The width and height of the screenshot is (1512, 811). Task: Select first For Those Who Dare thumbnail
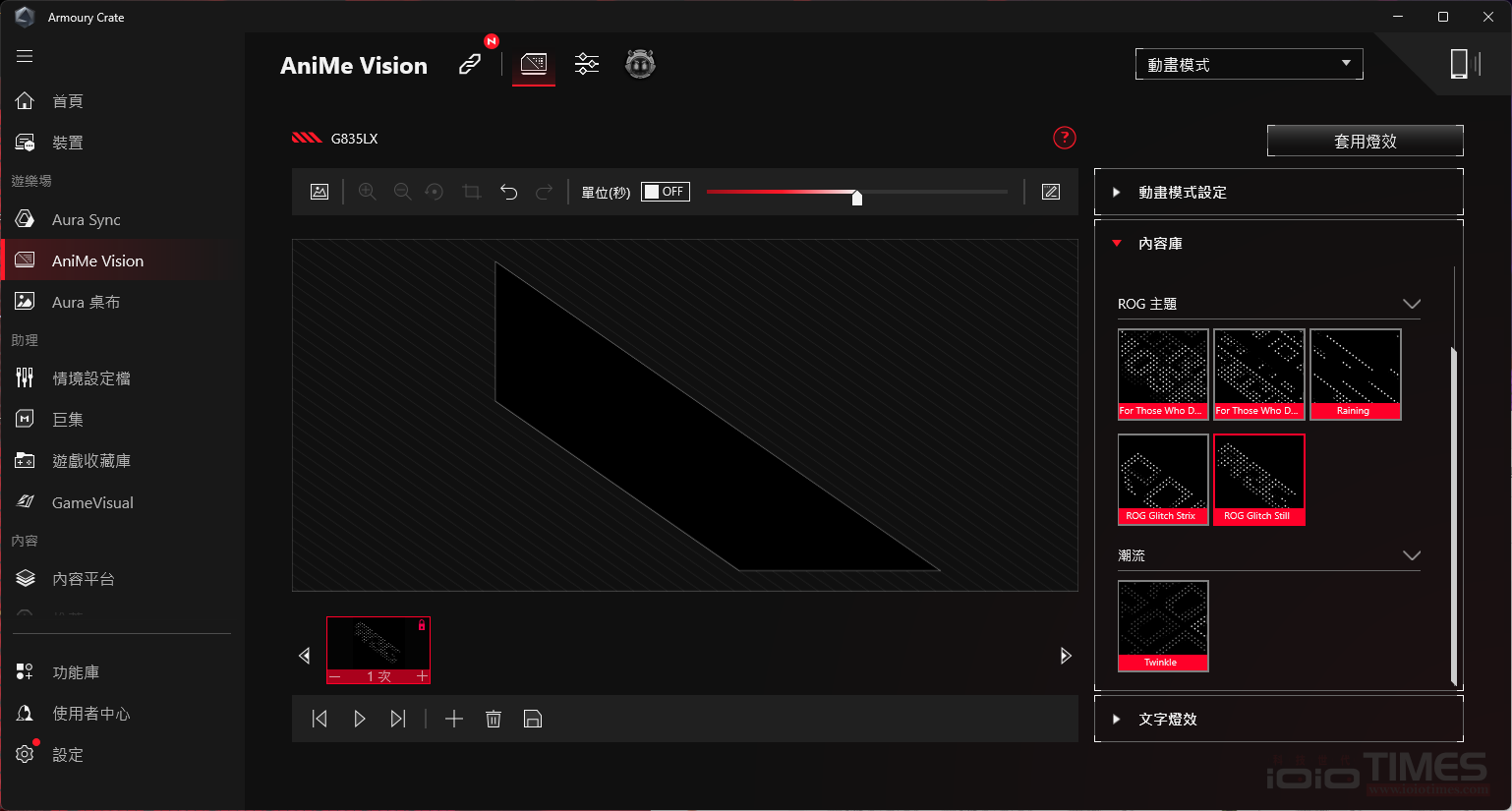pyautogui.click(x=1163, y=375)
